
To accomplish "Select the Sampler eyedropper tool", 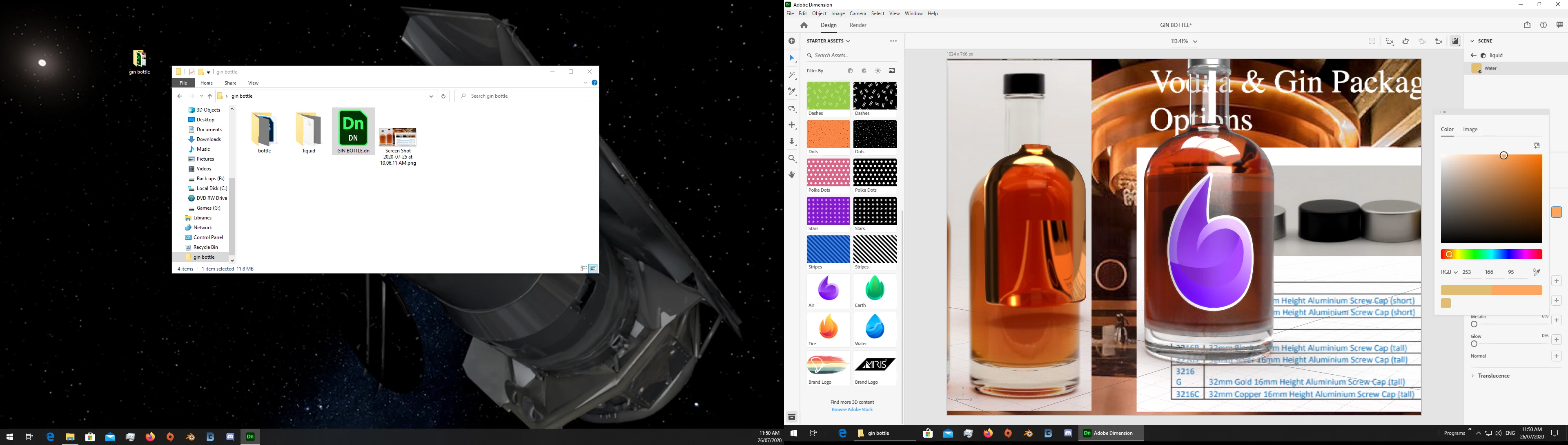I will [x=792, y=92].
